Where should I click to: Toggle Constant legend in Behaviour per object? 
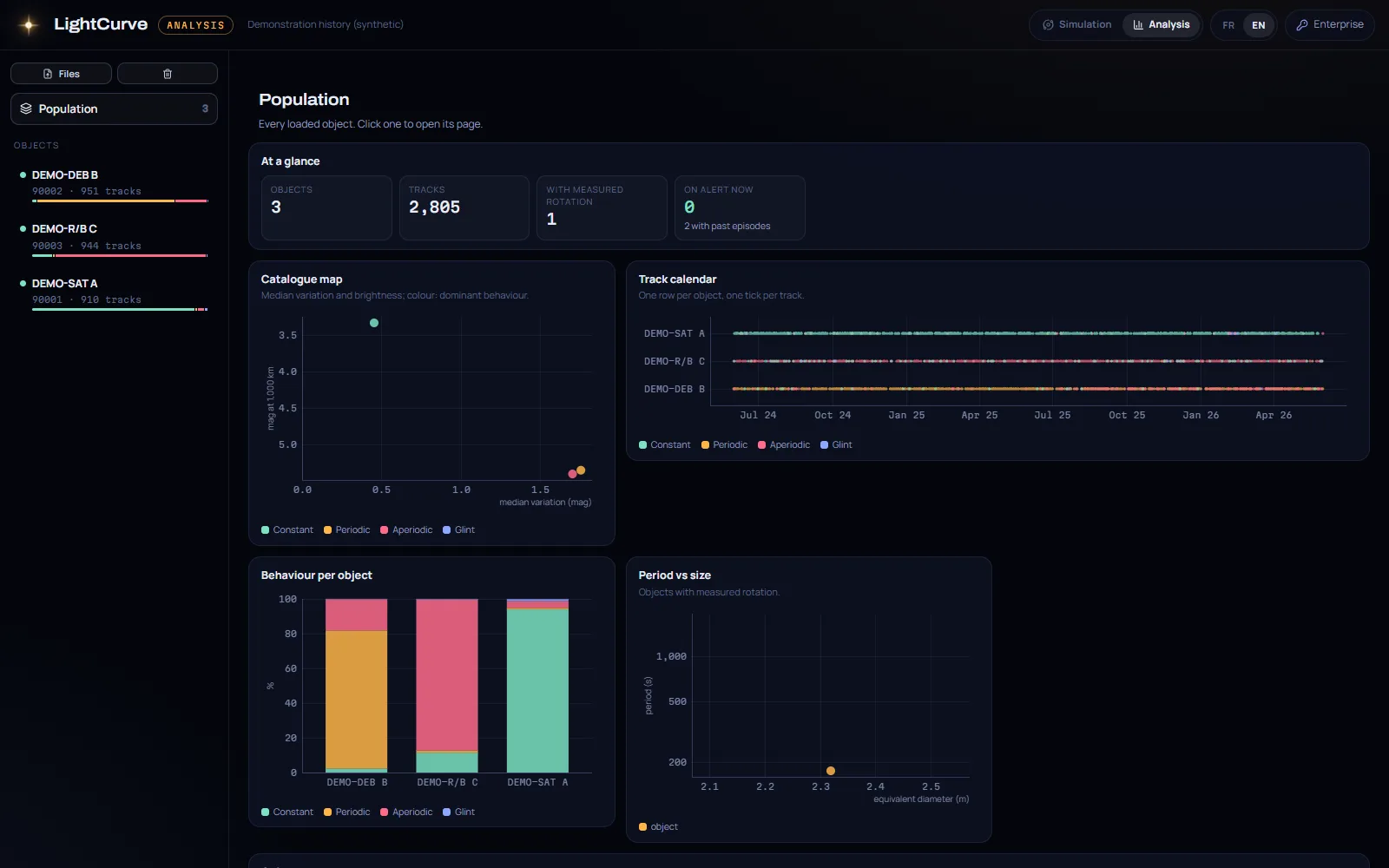tap(287, 812)
